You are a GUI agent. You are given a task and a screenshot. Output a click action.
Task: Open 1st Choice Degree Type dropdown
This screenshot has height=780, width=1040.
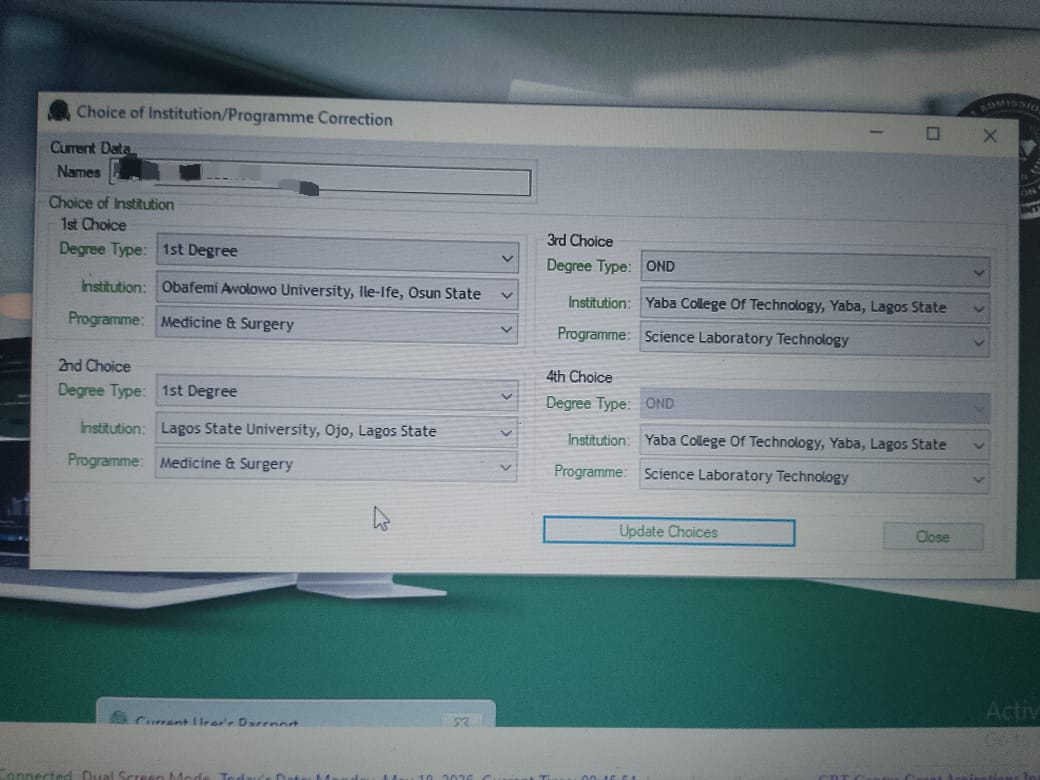click(338, 252)
